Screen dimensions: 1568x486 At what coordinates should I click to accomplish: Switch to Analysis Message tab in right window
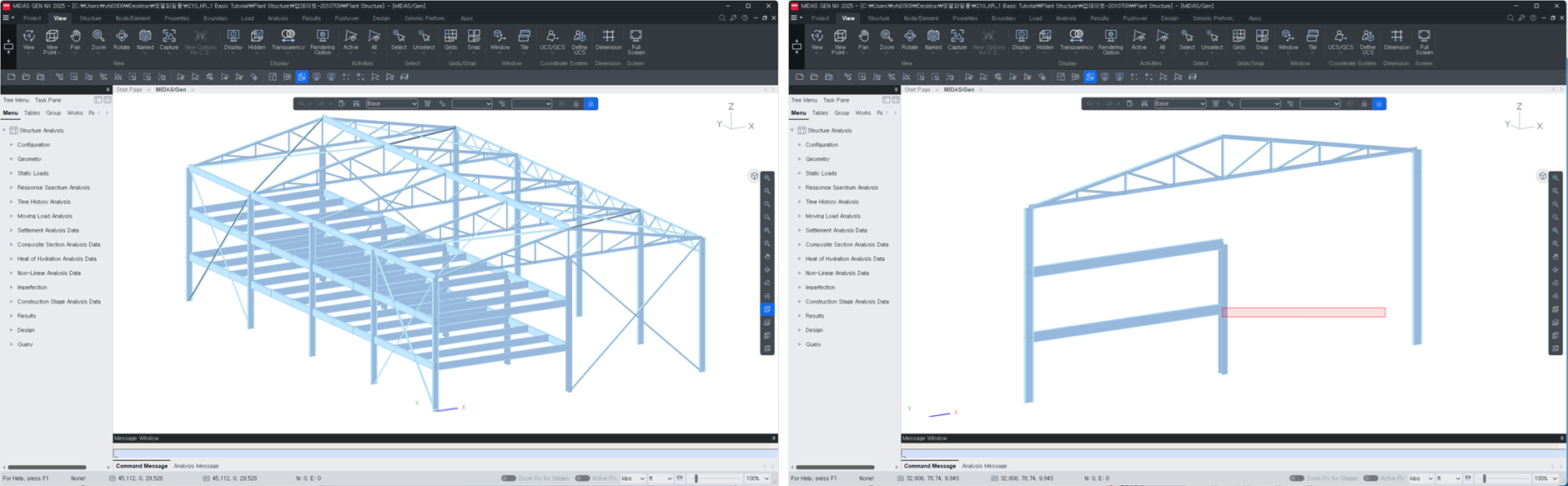click(x=984, y=466)
